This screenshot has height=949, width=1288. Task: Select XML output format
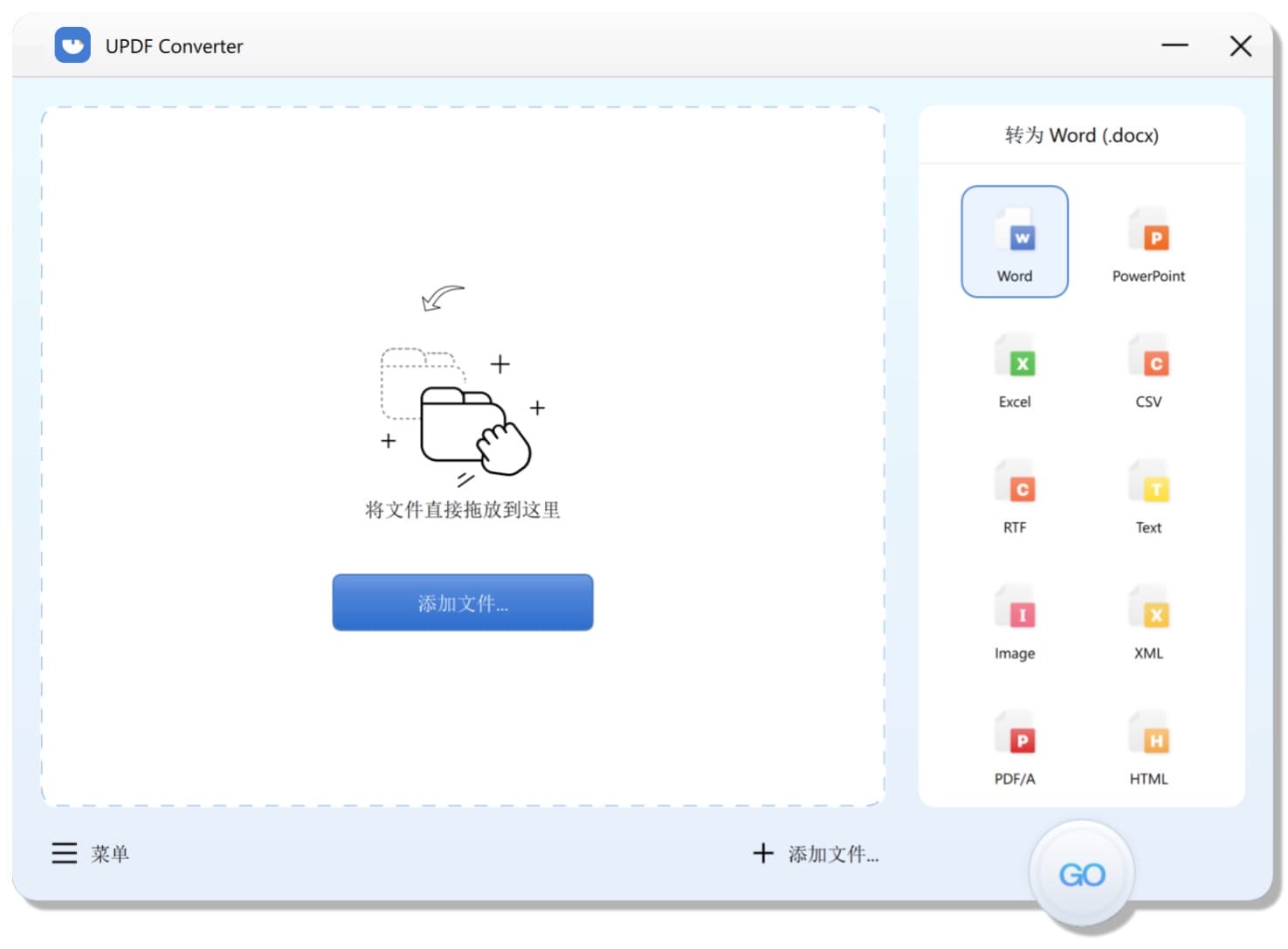pos(1147,622)
